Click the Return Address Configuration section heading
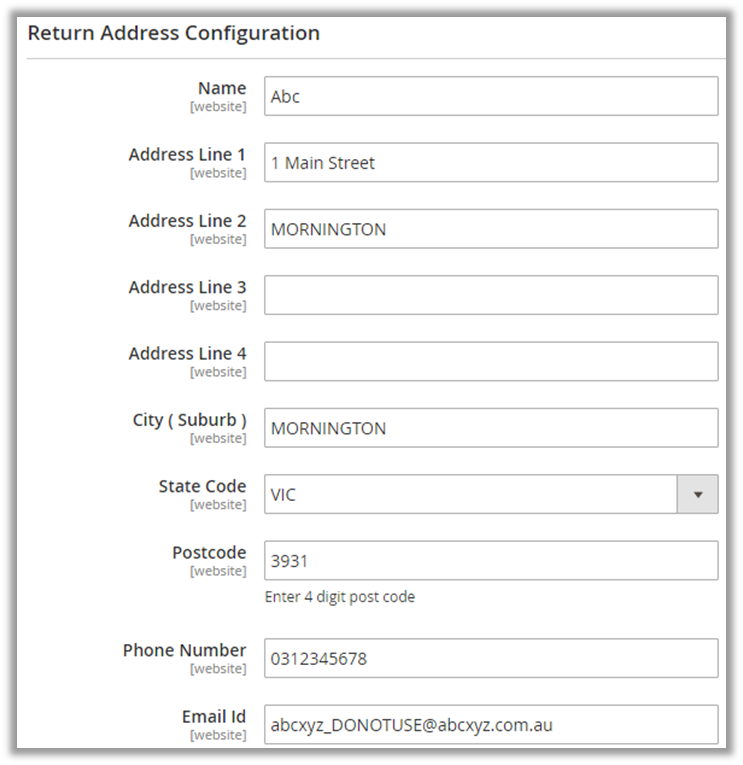Image resolution: width=743 pixels, height=765 pixels. pyautogui.click(x=173, y=33)
